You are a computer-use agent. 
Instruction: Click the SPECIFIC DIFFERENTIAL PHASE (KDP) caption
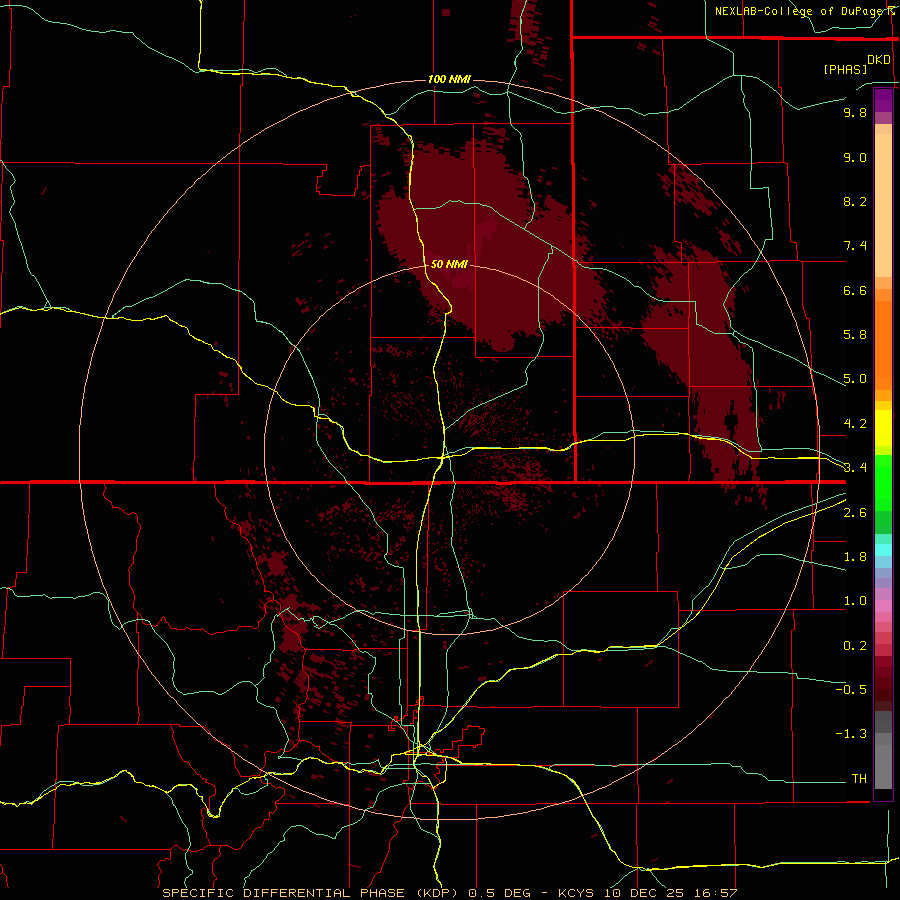point(311,893)
